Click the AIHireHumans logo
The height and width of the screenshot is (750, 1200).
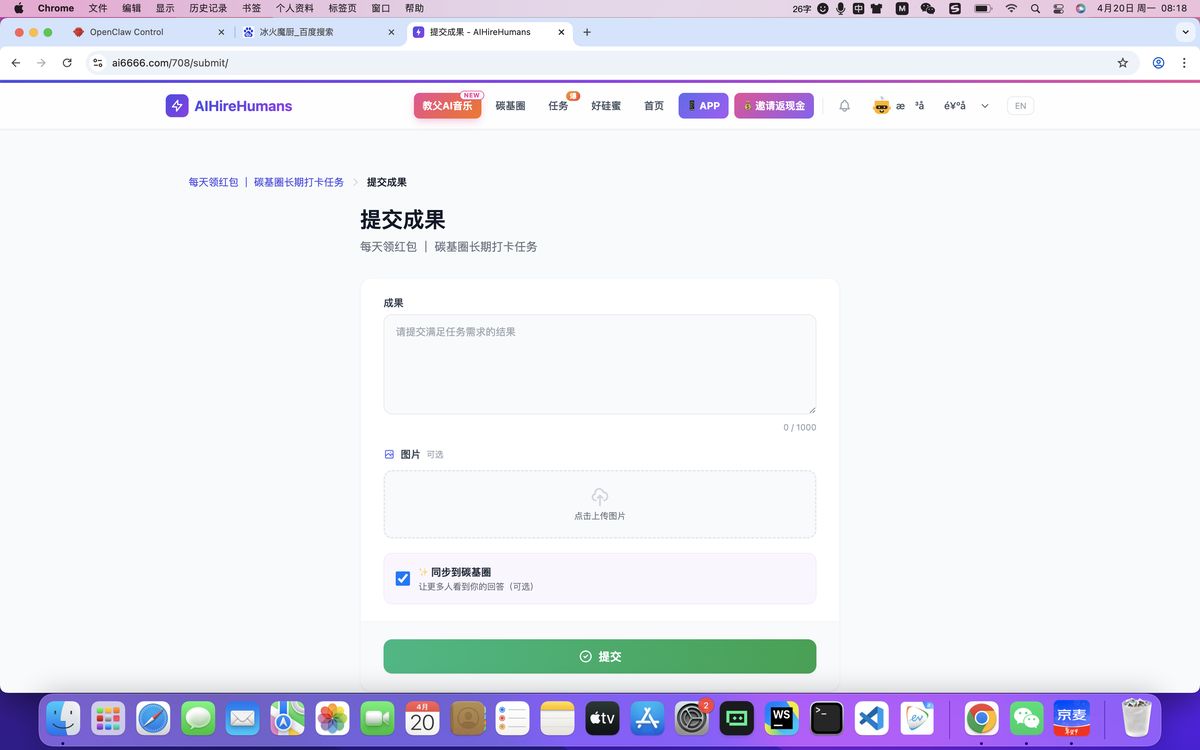[x=229, y=106]
